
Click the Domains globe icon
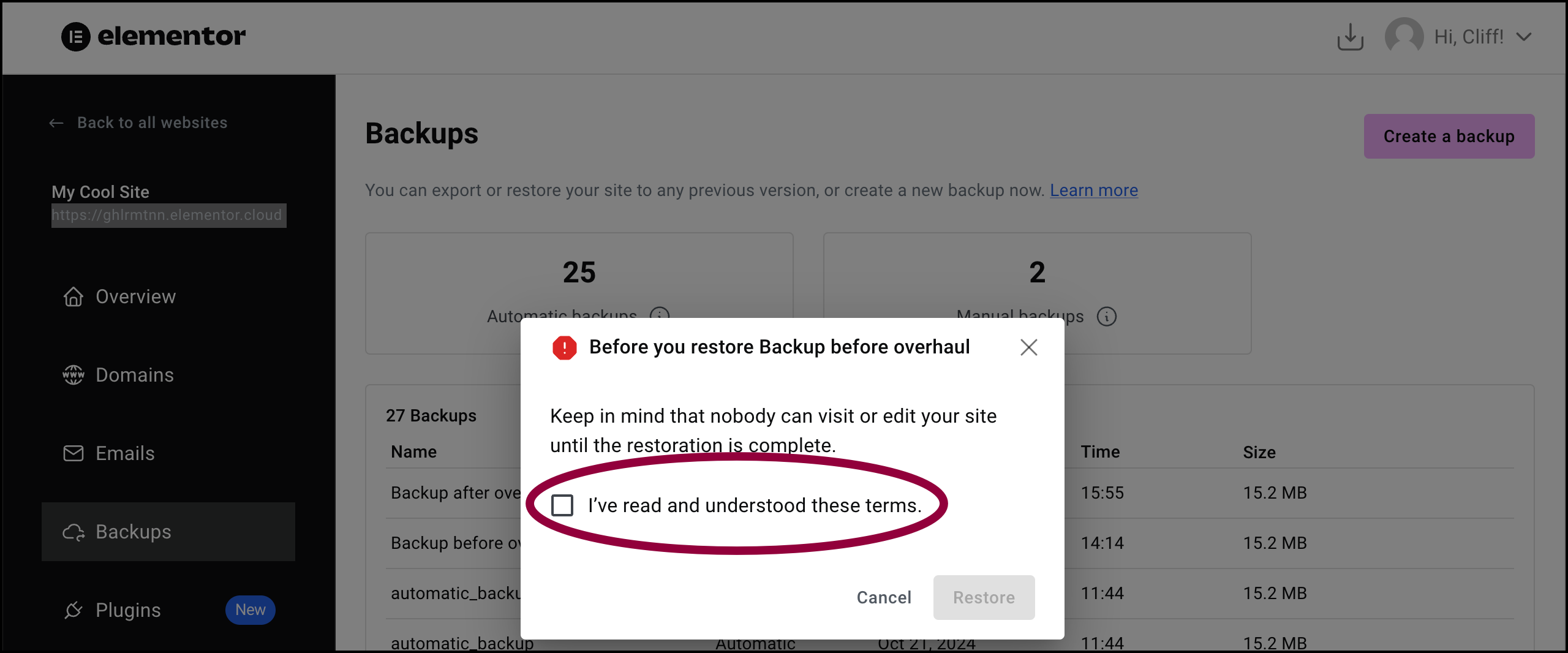point(73,375)
